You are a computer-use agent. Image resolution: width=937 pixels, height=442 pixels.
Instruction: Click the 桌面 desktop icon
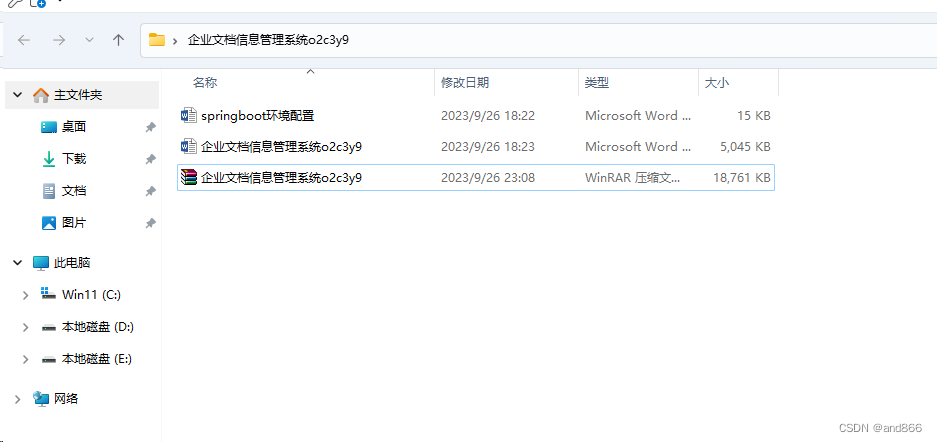coord(48,127)
